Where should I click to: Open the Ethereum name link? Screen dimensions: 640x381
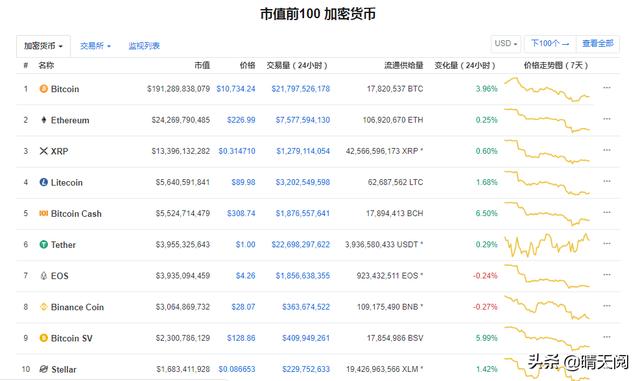pos(70,120)
